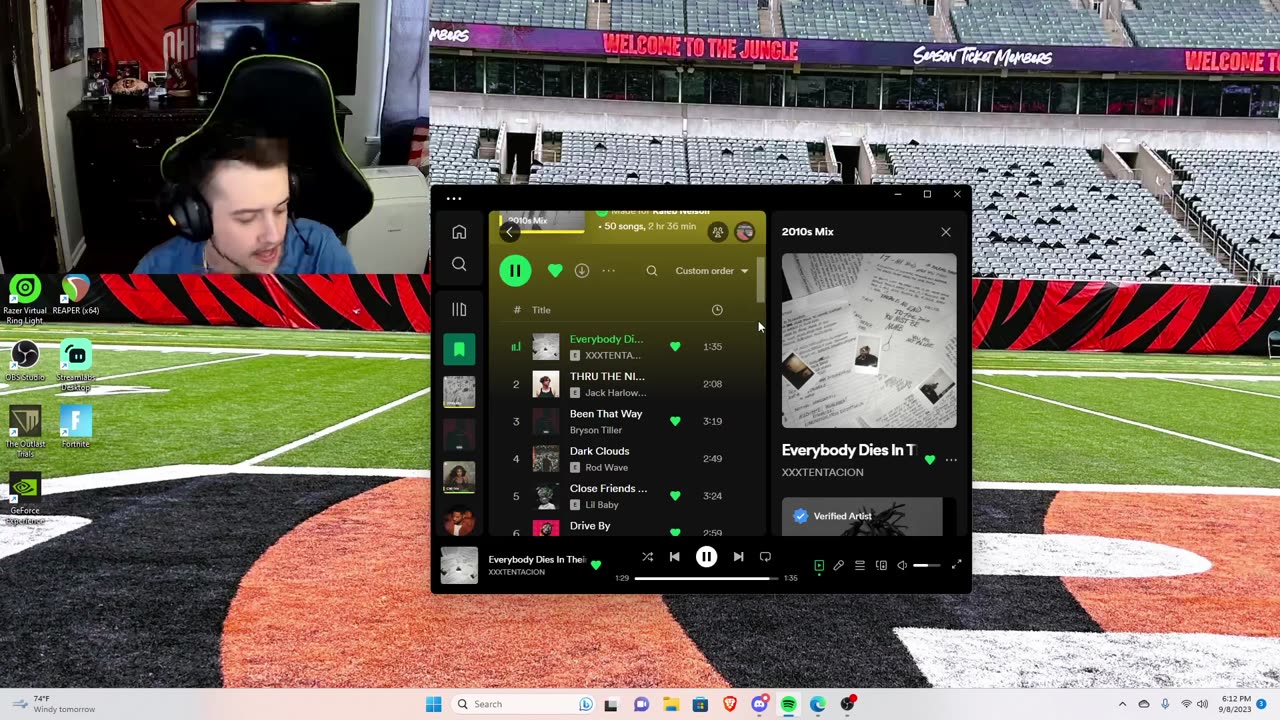Open Spotify Search in the sidebar
This screenshot has width=1280, height=720.
tap(459, 264)
